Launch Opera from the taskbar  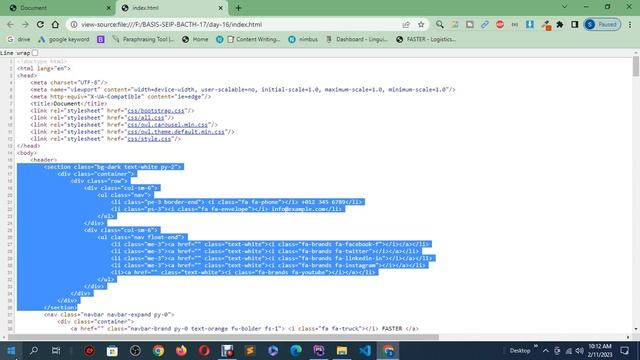tap(204, 351)
